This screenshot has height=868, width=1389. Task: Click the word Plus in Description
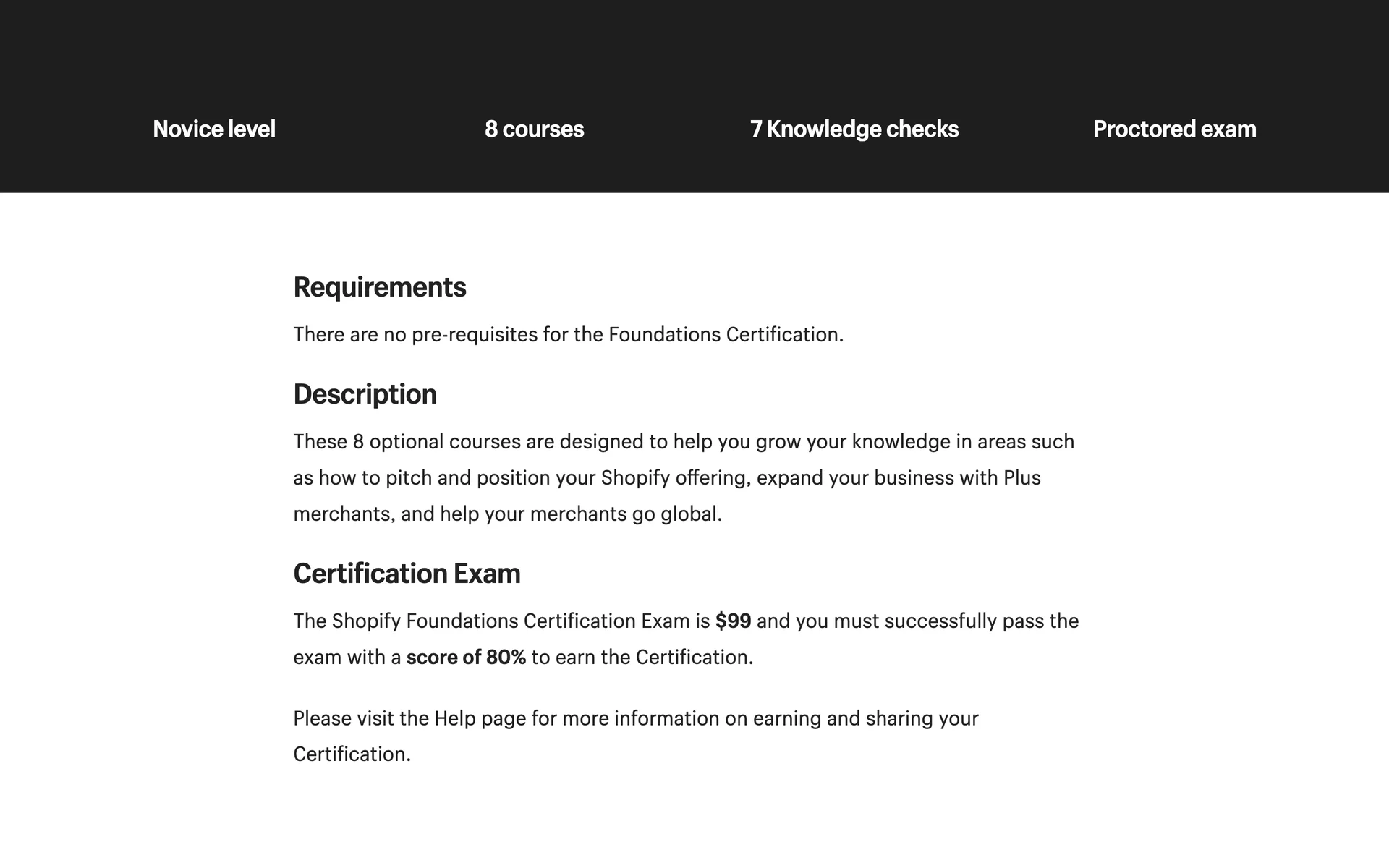tap(1021, 478)
